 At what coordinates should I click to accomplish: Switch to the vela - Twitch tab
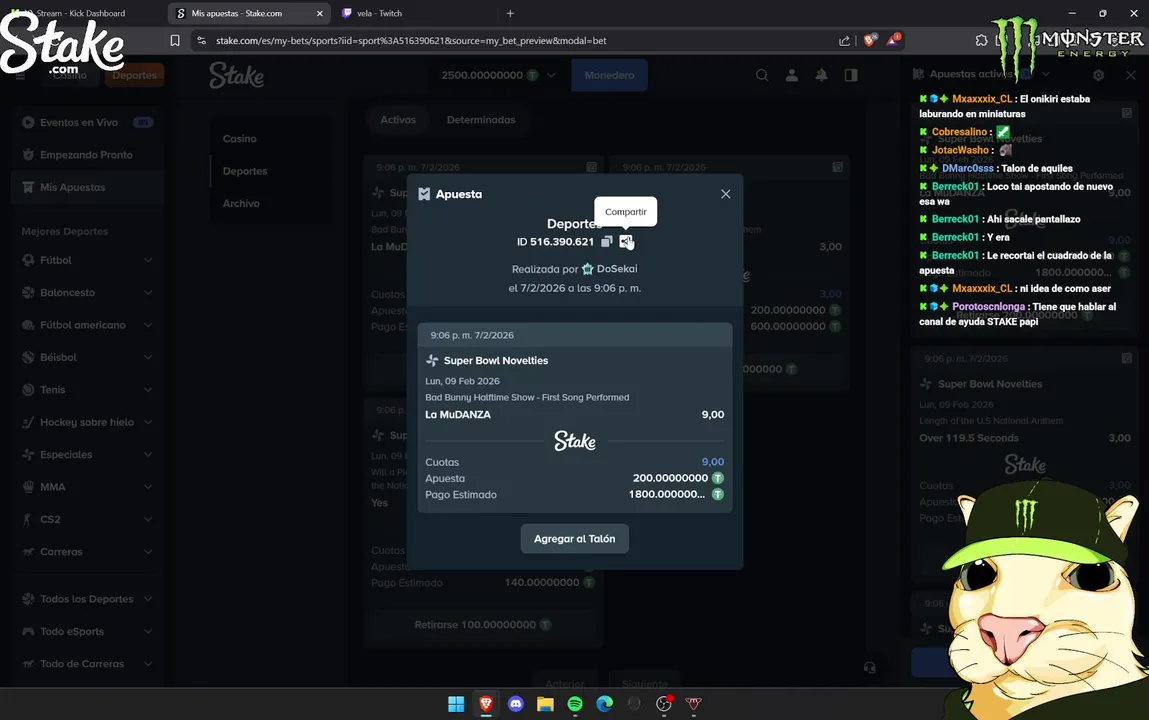tap(378, 13)
